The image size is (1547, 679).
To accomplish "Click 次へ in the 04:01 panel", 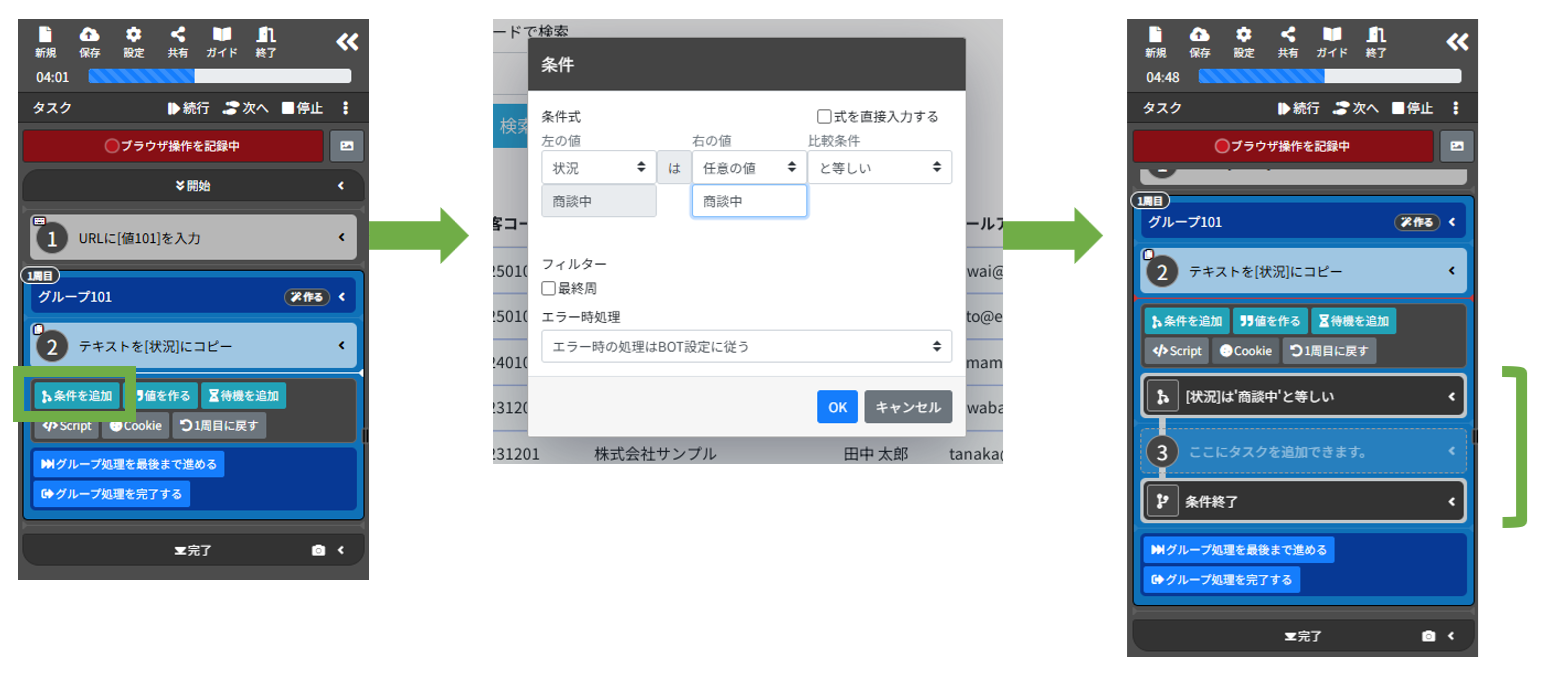I will 245,108.
